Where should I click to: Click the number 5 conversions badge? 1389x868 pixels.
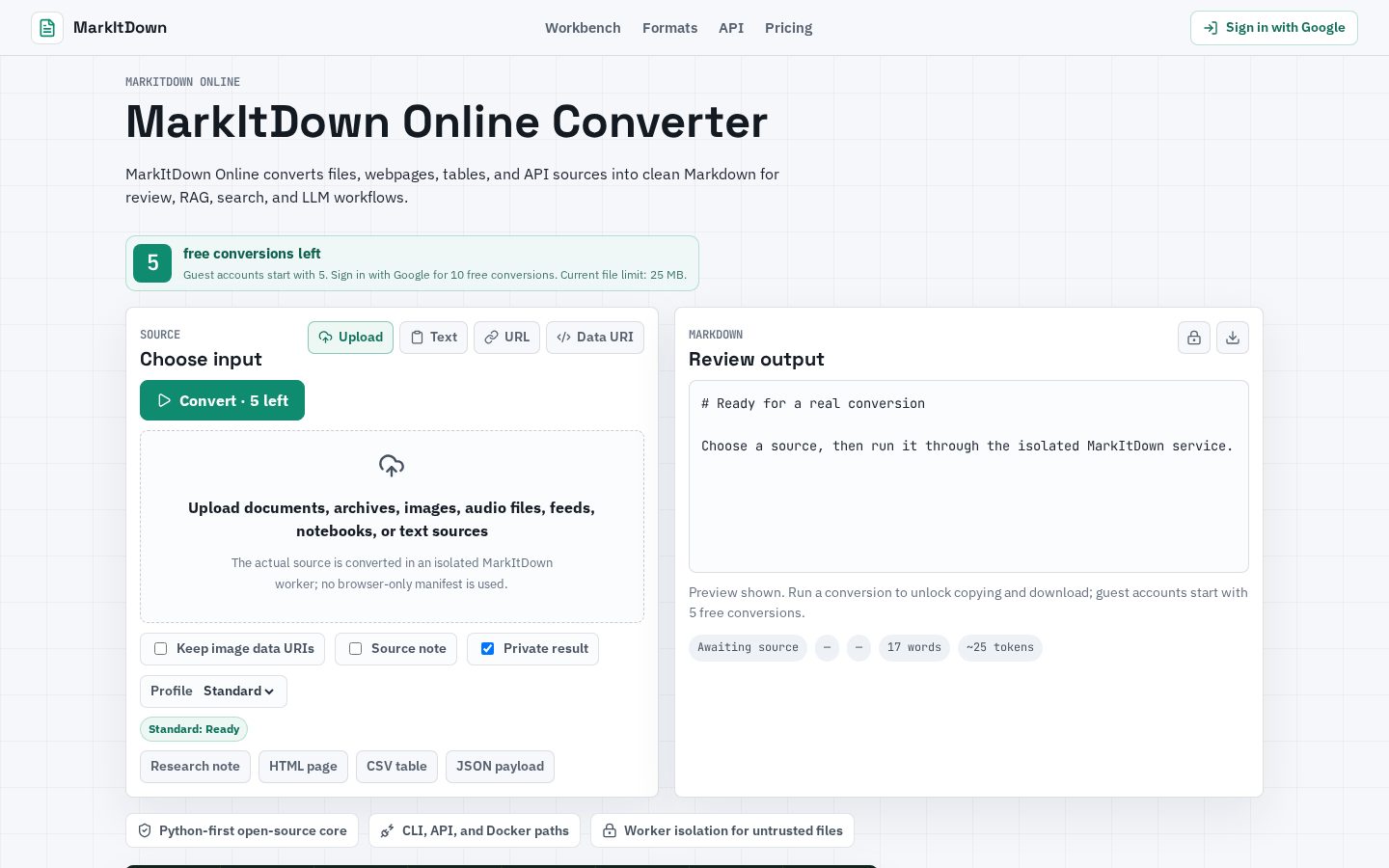pos(152,263)
